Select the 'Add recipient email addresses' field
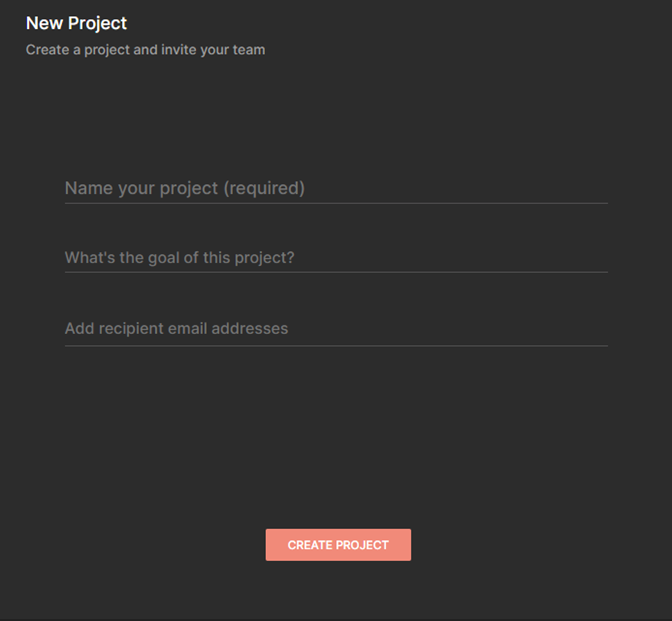Screen dimensions: 672x621 [336, 329]
